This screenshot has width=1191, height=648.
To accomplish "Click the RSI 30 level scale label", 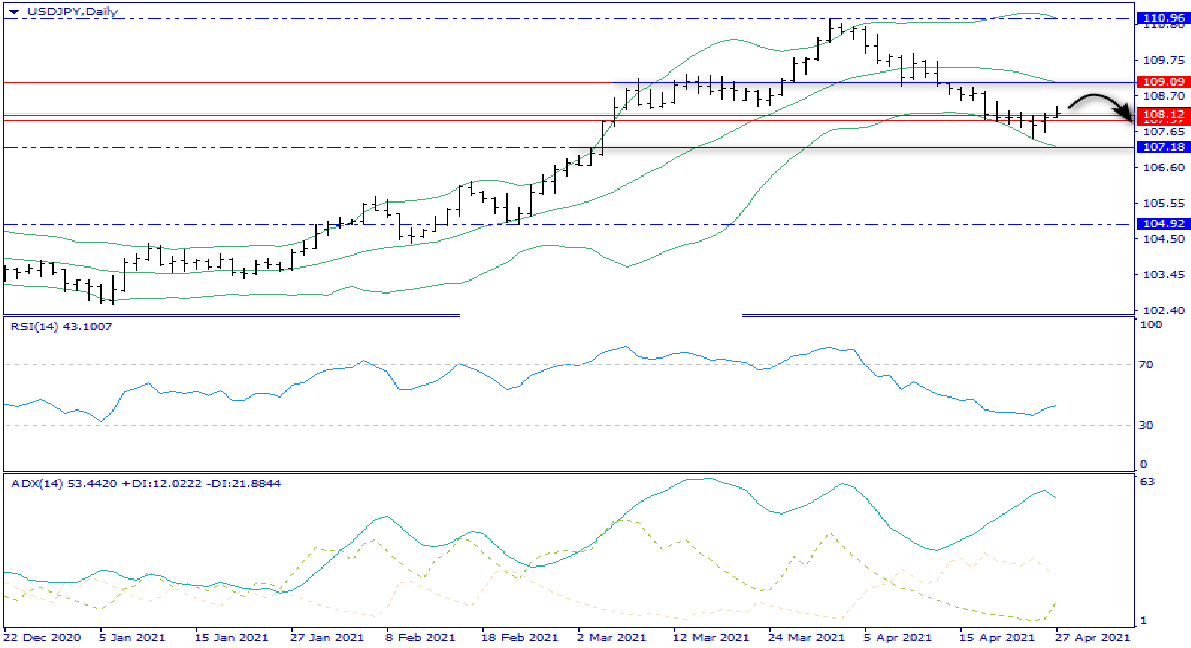I will tap(1148, 425).
